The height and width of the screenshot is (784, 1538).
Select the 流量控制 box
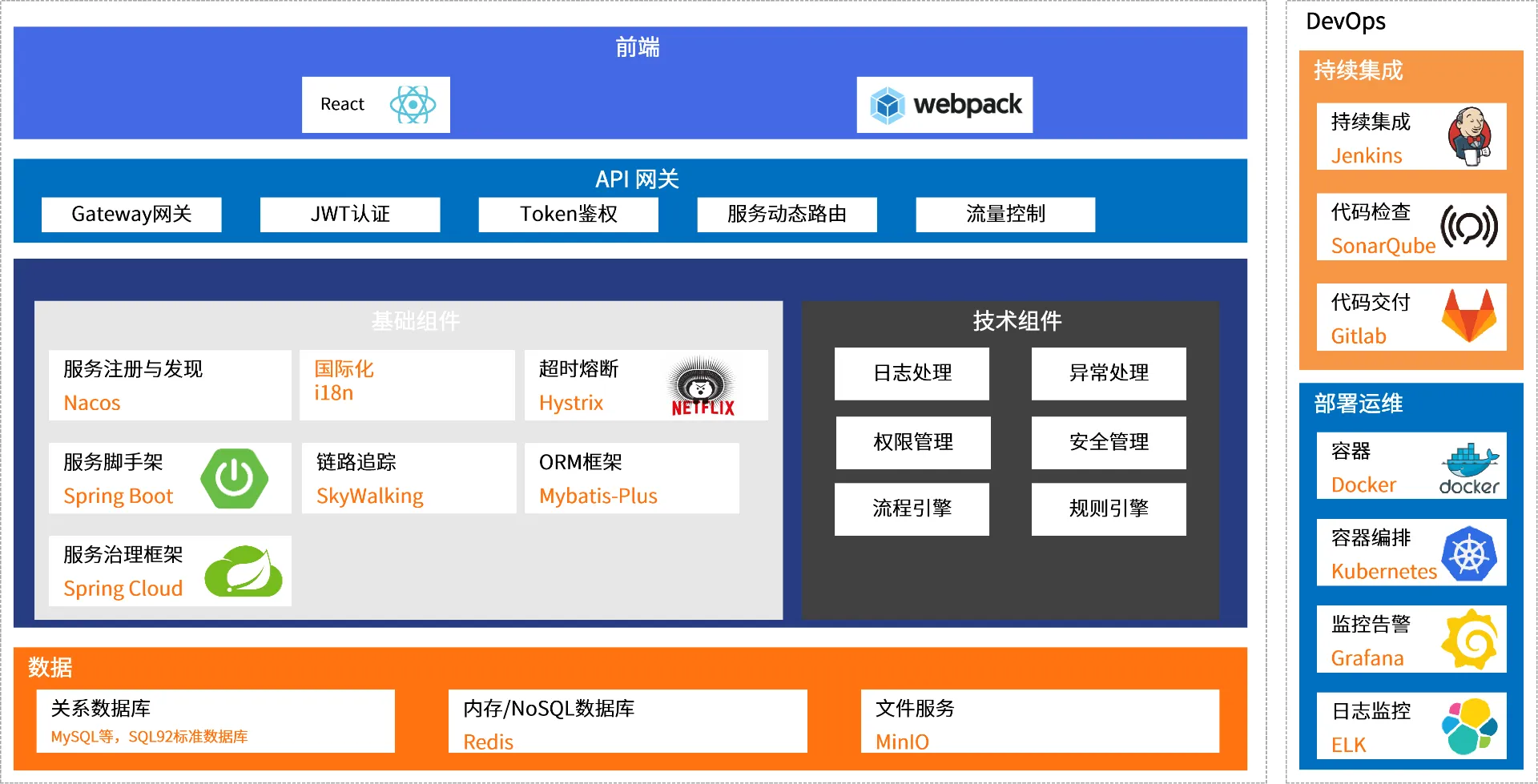pyautogui.click(x=1005, y=215)
